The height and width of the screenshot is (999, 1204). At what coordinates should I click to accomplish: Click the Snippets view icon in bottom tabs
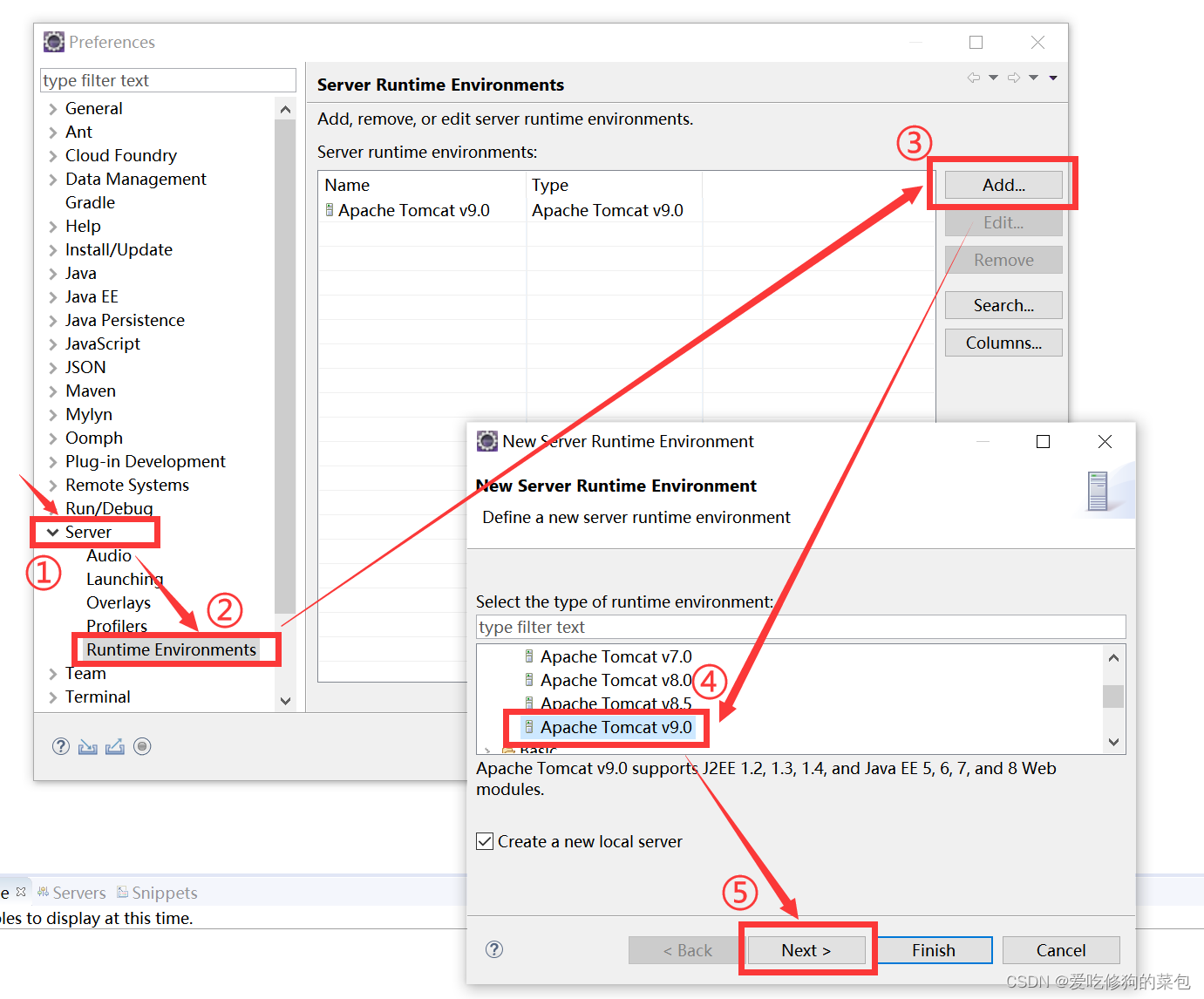123,892
